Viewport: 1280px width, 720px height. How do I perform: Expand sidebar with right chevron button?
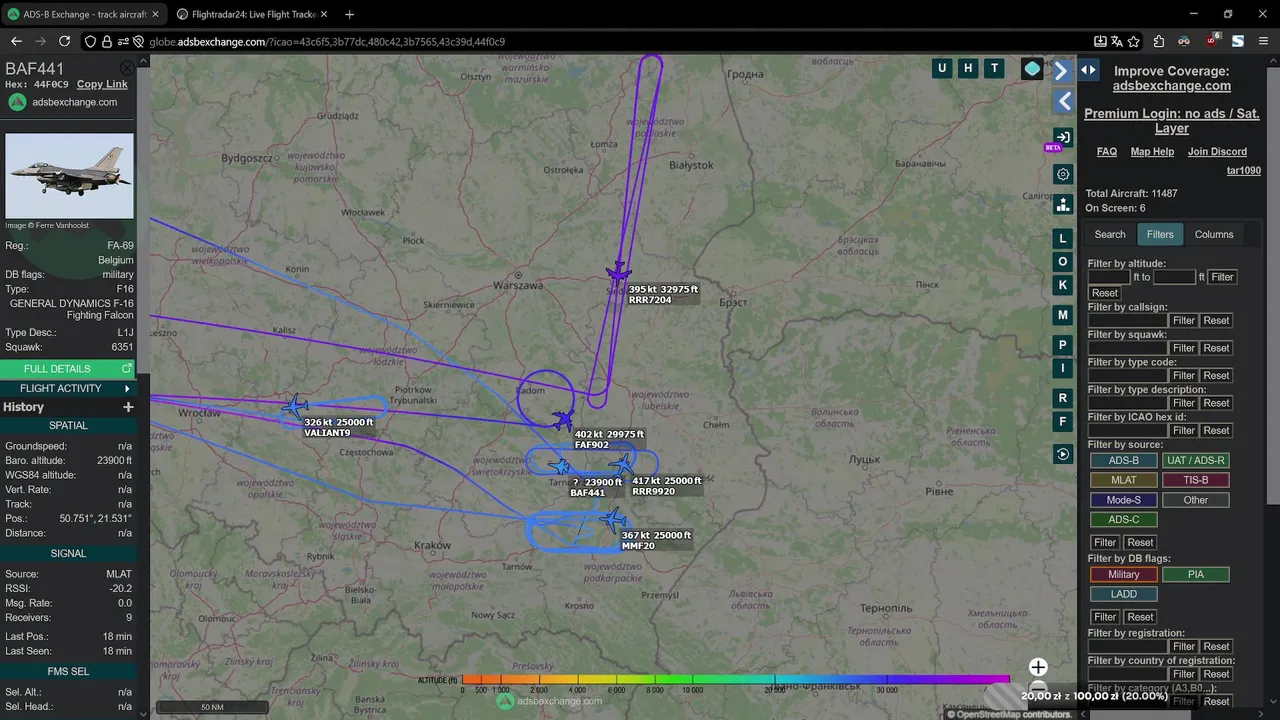[1062, 71]
